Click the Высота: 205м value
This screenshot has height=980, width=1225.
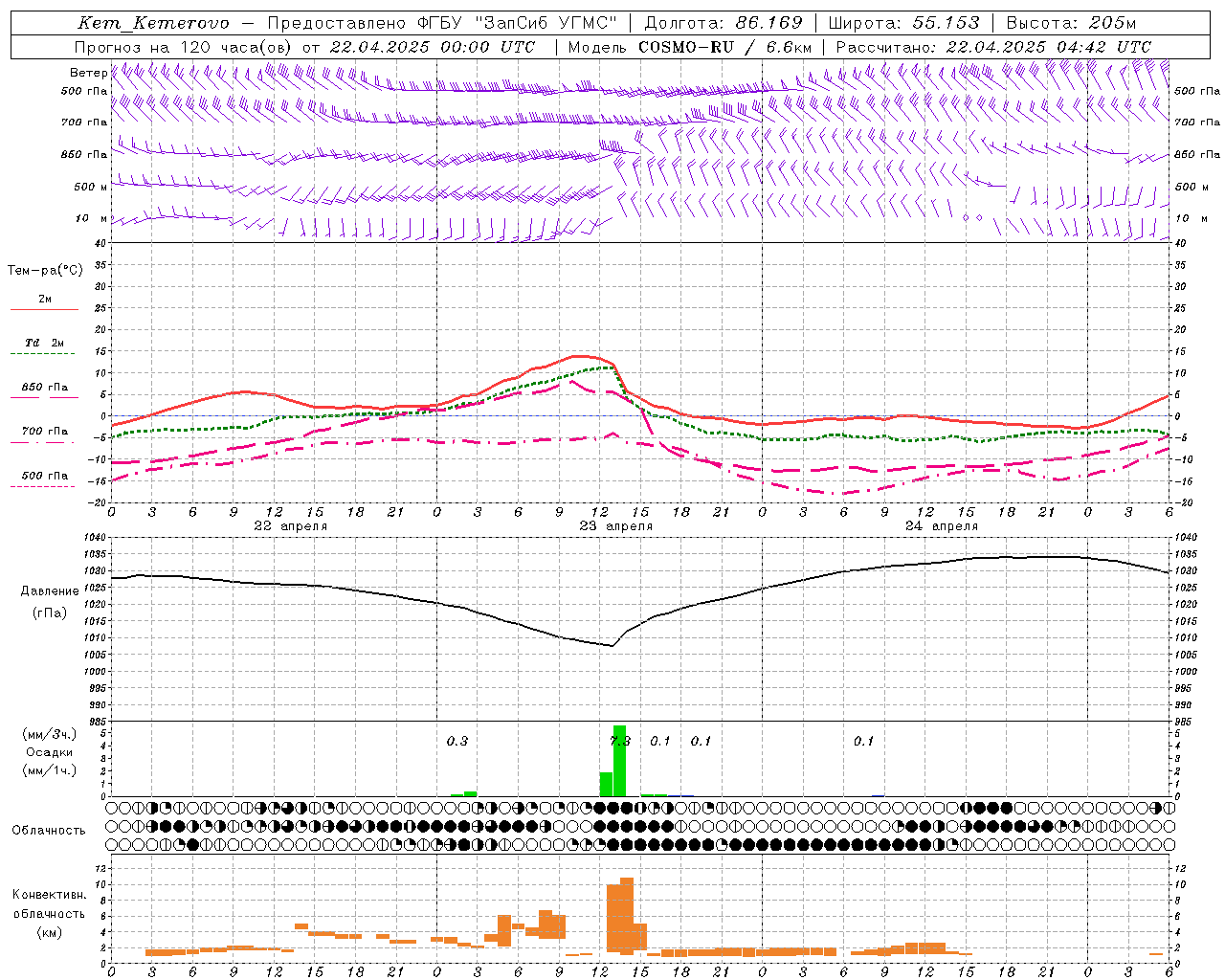(1071, 23)
